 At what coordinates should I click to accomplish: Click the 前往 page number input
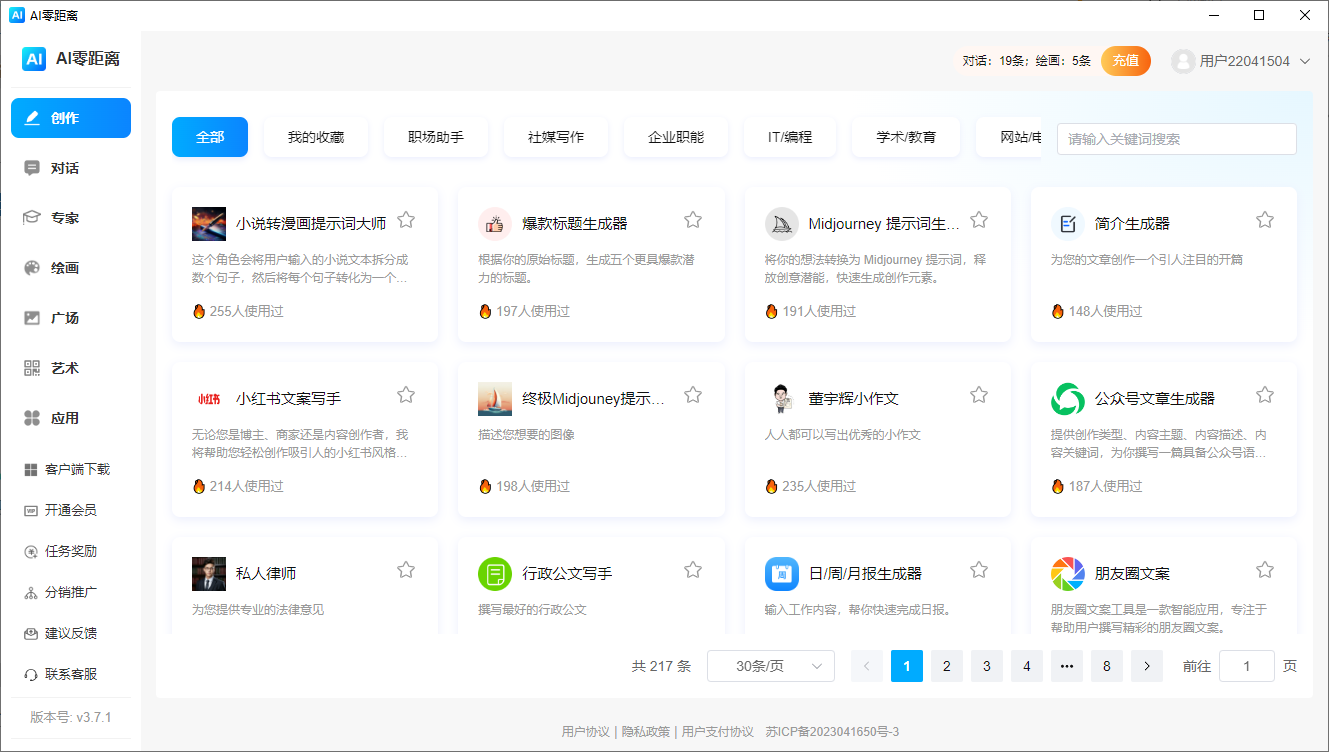click(1247, 666)
